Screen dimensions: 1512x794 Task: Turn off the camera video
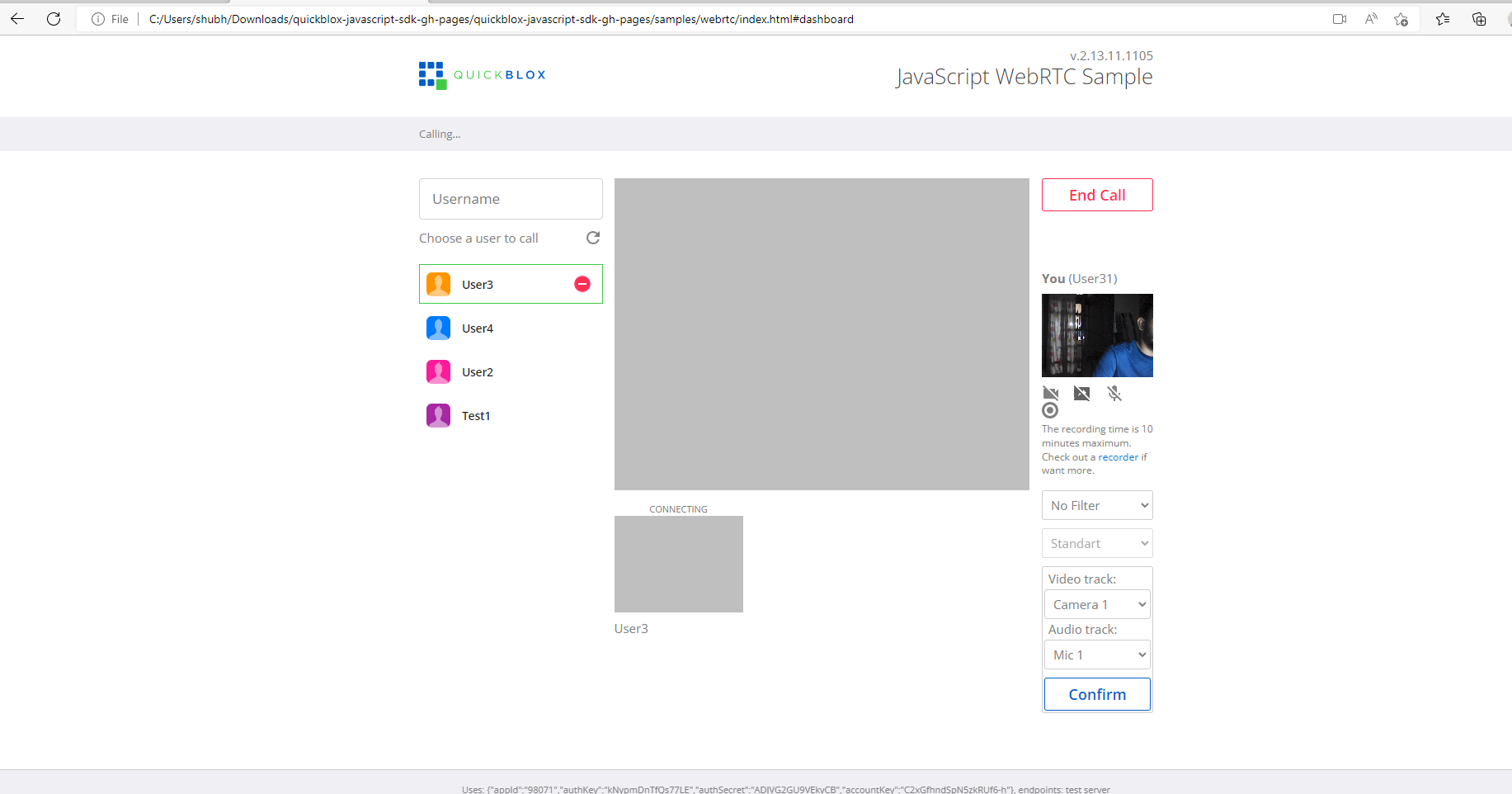click(x=1051, y=393)
